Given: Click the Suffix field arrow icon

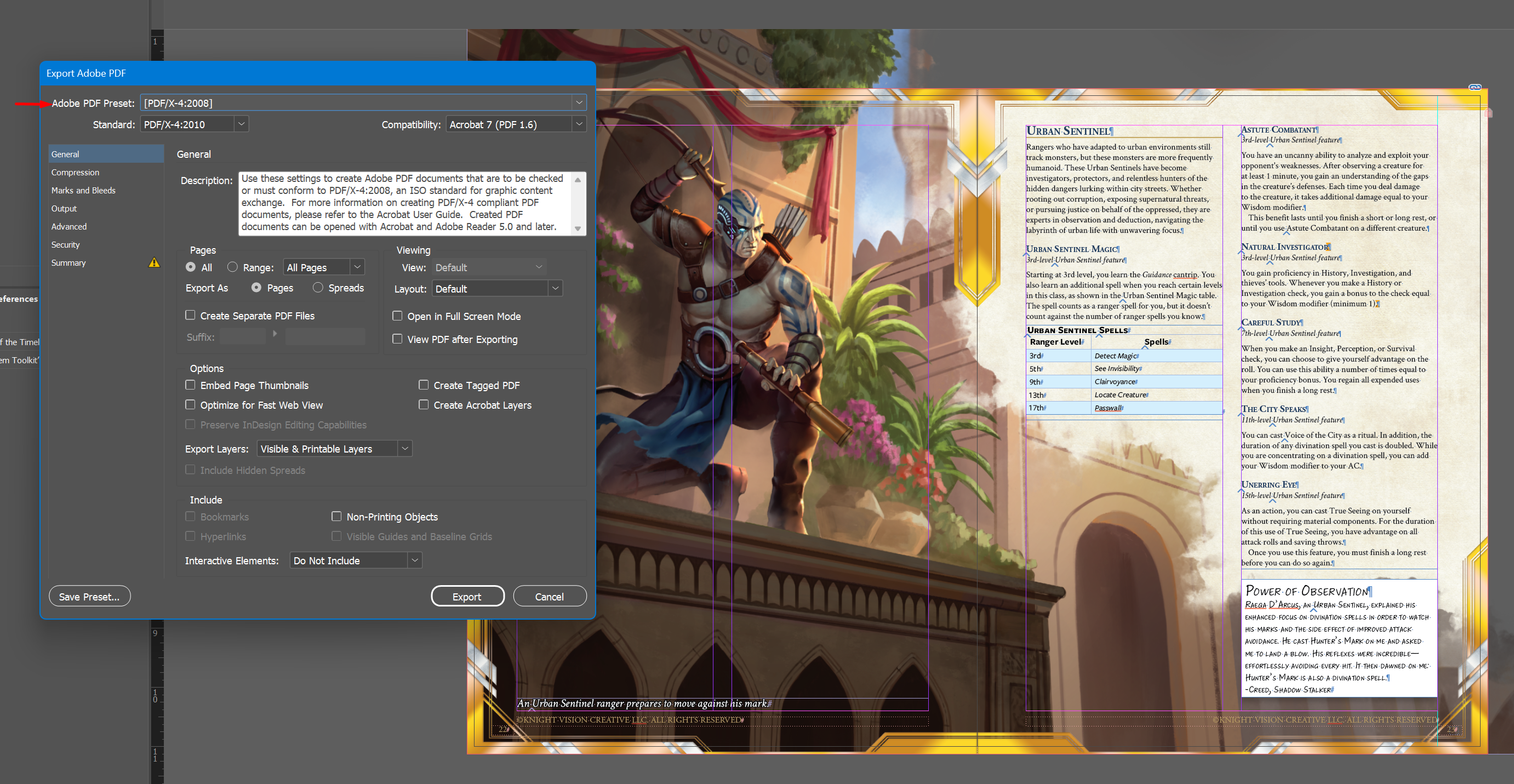Looking at the screenshot, I should click(x=275, y=334).
